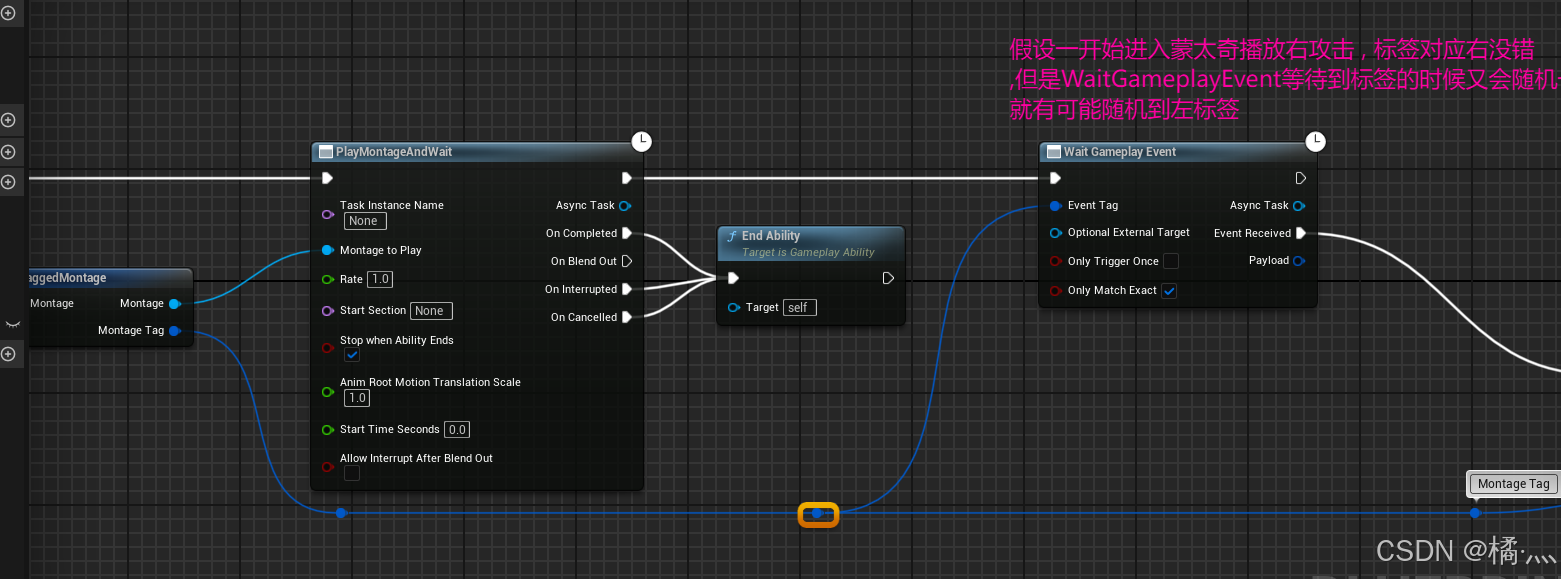Select the highlighted reroute node on blue wire

(x=817, y=514)
